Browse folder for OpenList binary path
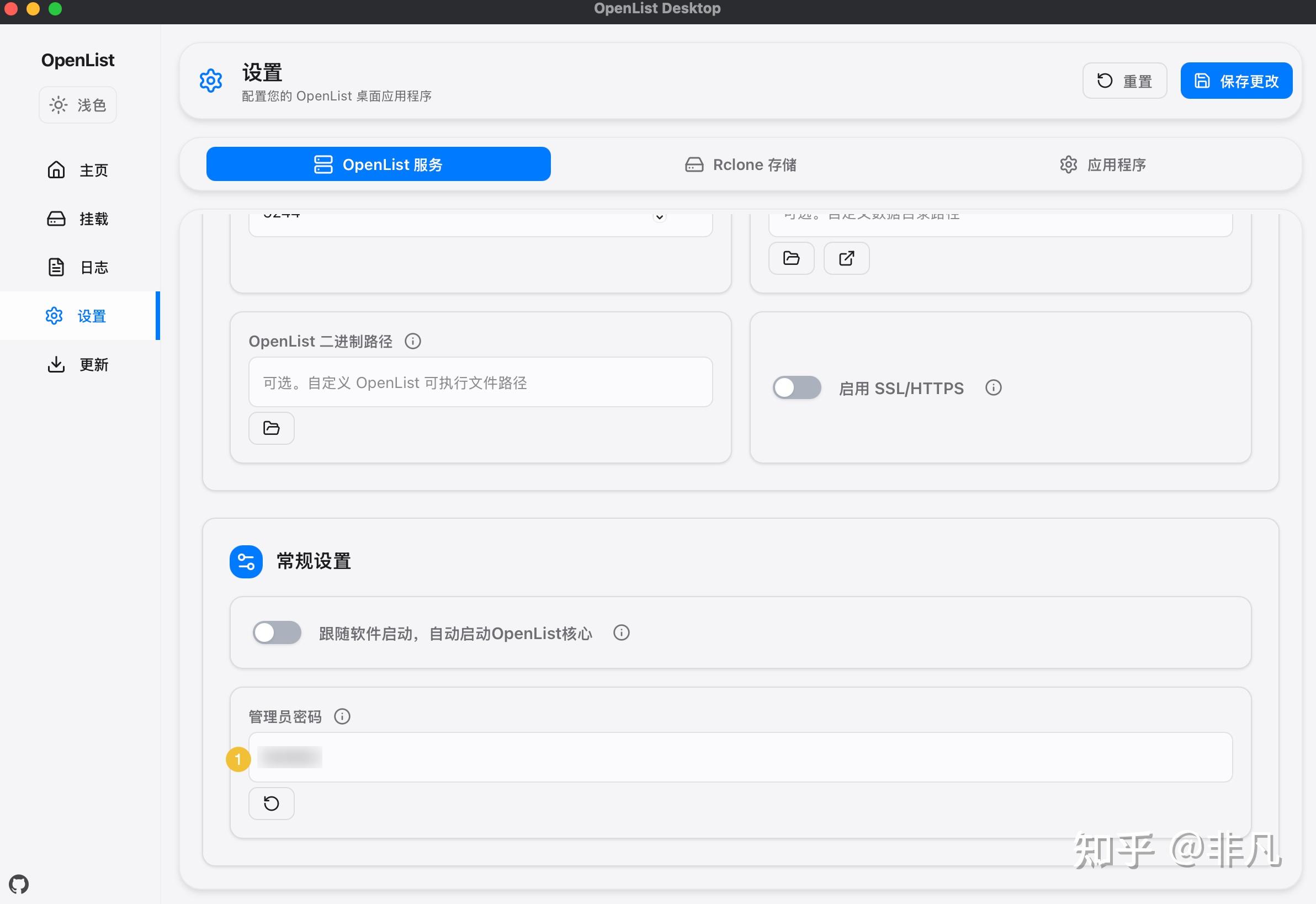The width and height of the screenshot is (1316, 904). [272, 428]
